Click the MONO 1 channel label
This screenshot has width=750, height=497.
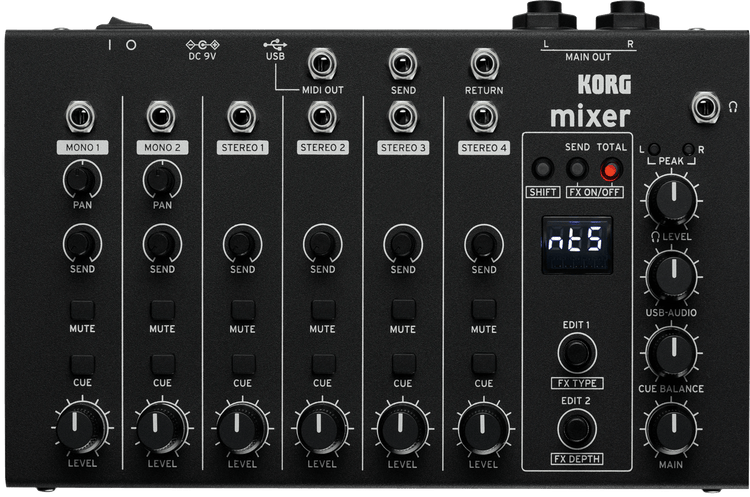(x=82, y=147)
